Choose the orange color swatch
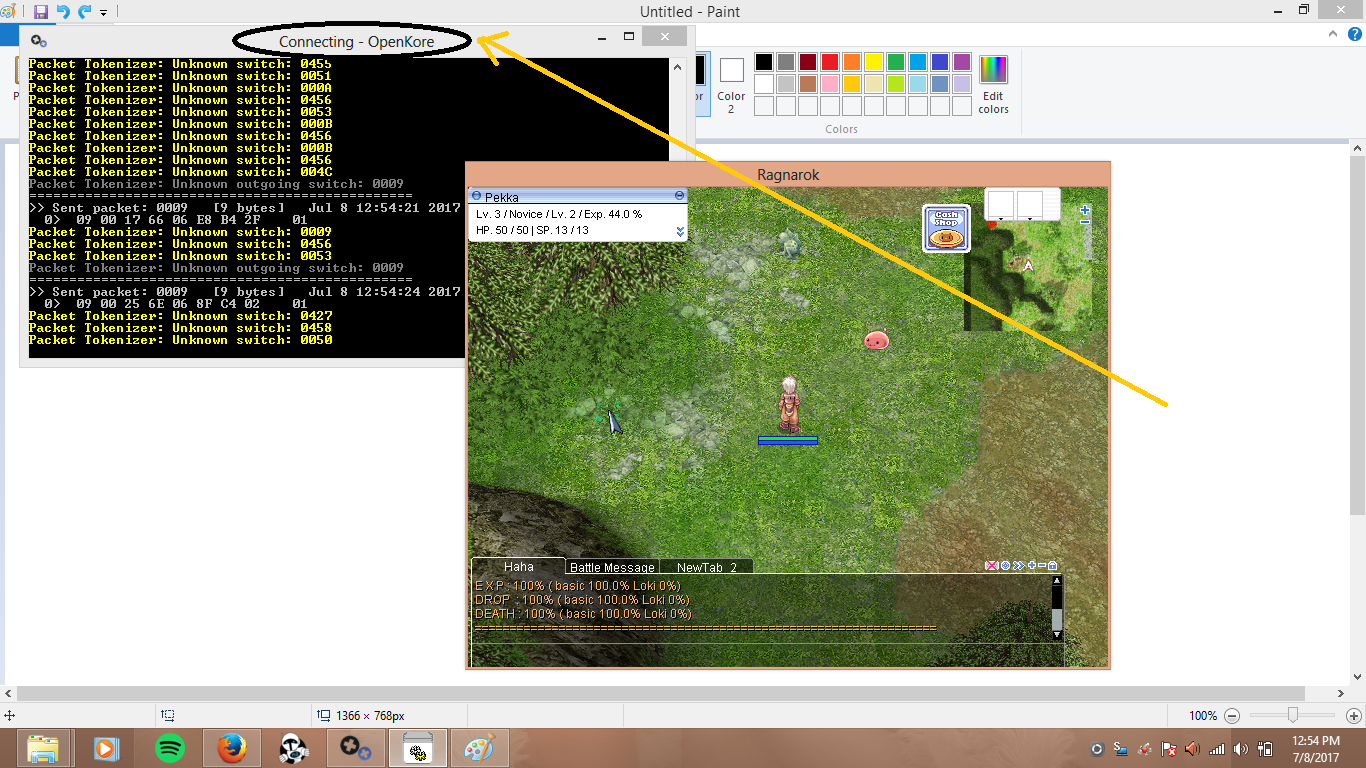Screen dimensions: 1366x768 [x=852, y=62]
